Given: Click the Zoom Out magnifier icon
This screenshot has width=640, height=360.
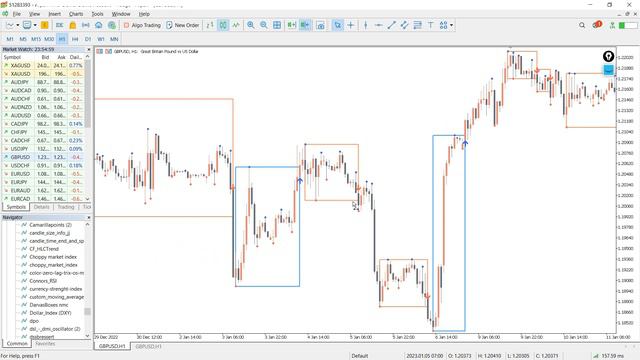Looking at the screenshot, I should click(x=264, y=25).
